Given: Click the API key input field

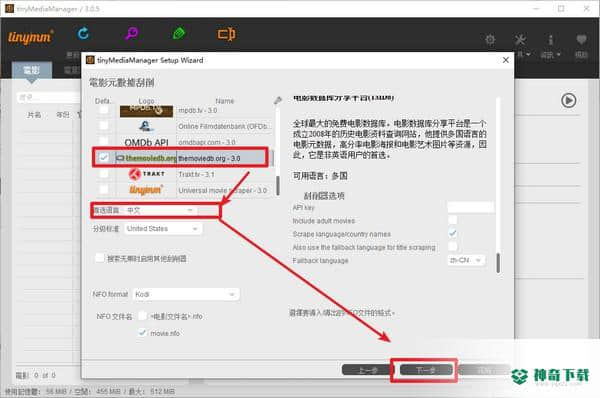Looking at the screenshot, I should pos(471,207).
